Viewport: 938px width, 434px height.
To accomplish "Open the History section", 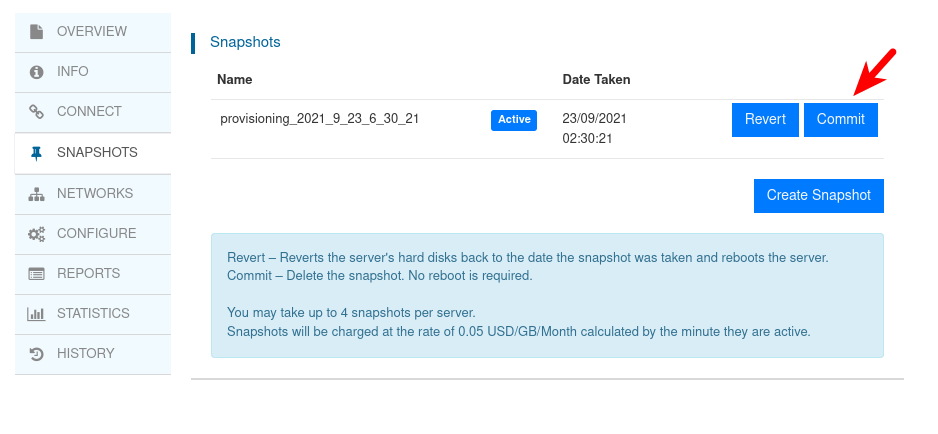I will pos(86,354).
